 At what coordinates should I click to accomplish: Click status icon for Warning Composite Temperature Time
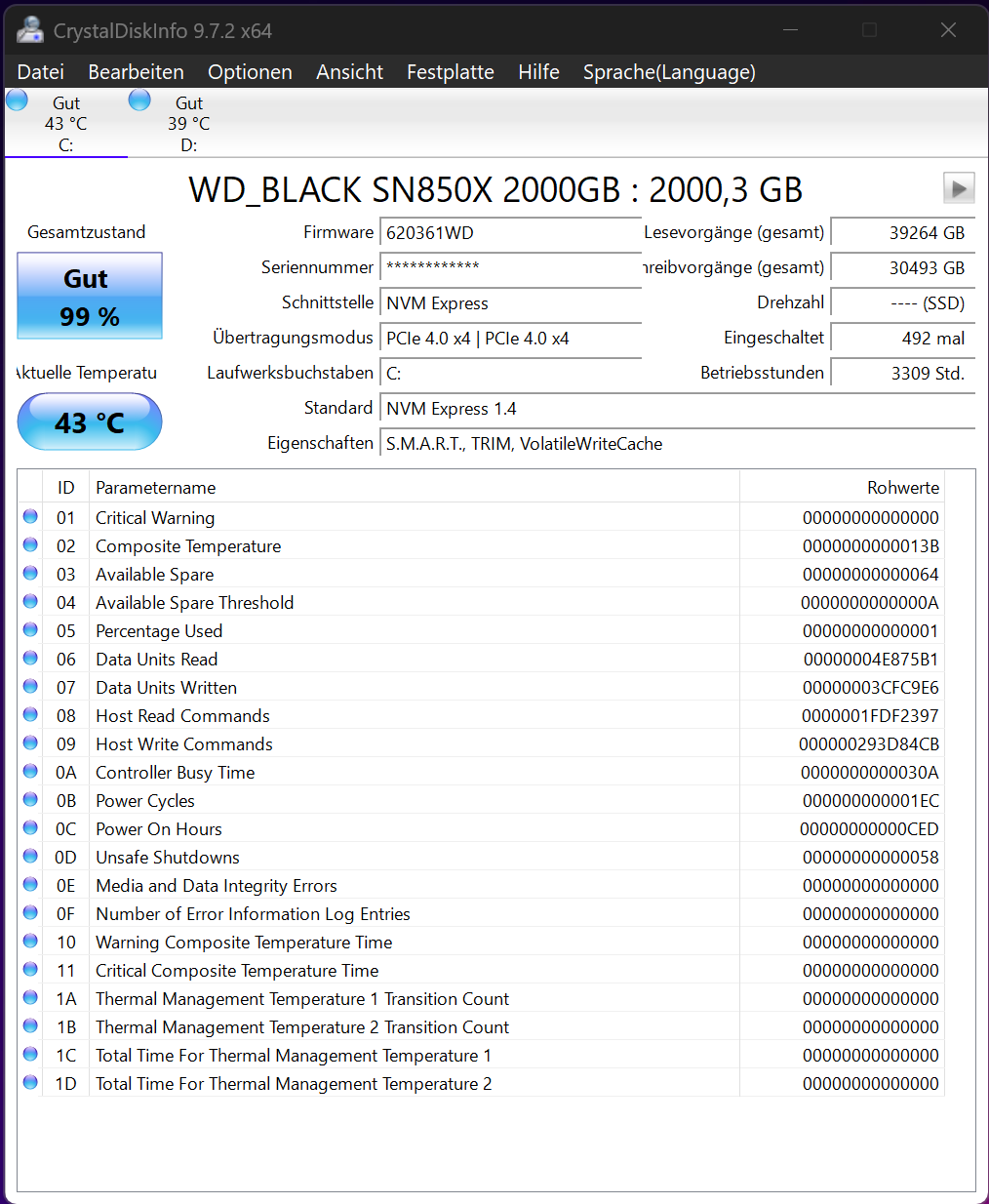(x=30, y=941)
